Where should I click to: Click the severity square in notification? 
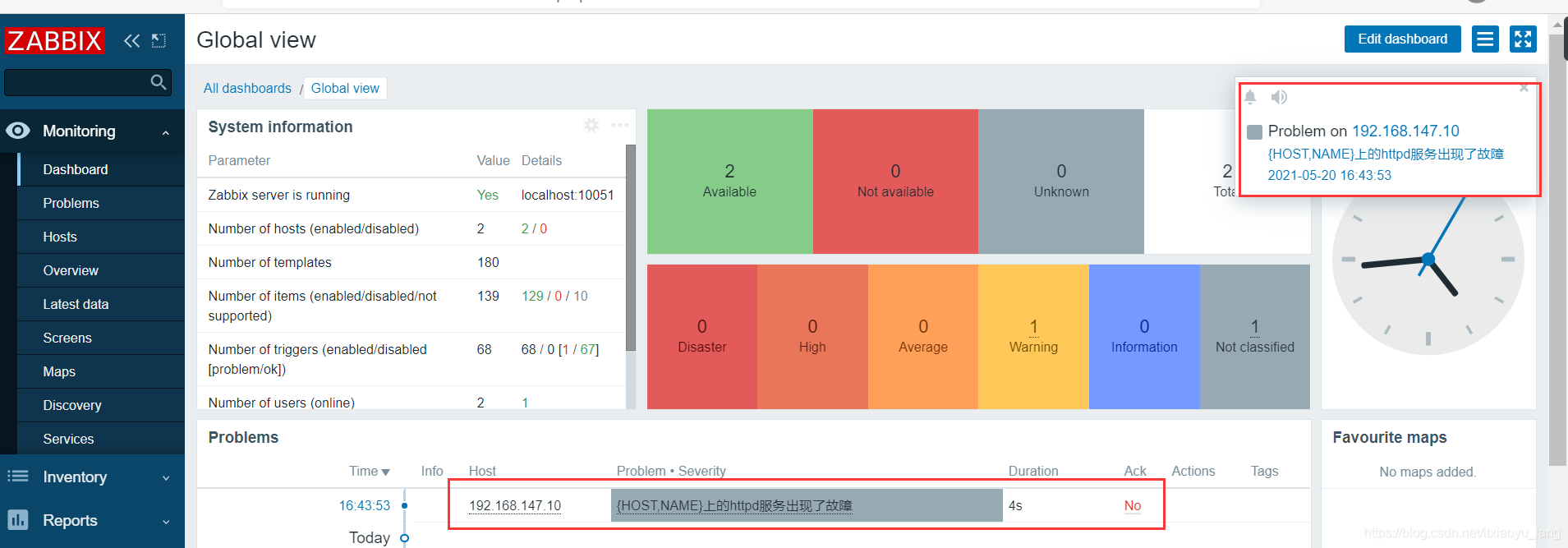[x=1254, y=131]
